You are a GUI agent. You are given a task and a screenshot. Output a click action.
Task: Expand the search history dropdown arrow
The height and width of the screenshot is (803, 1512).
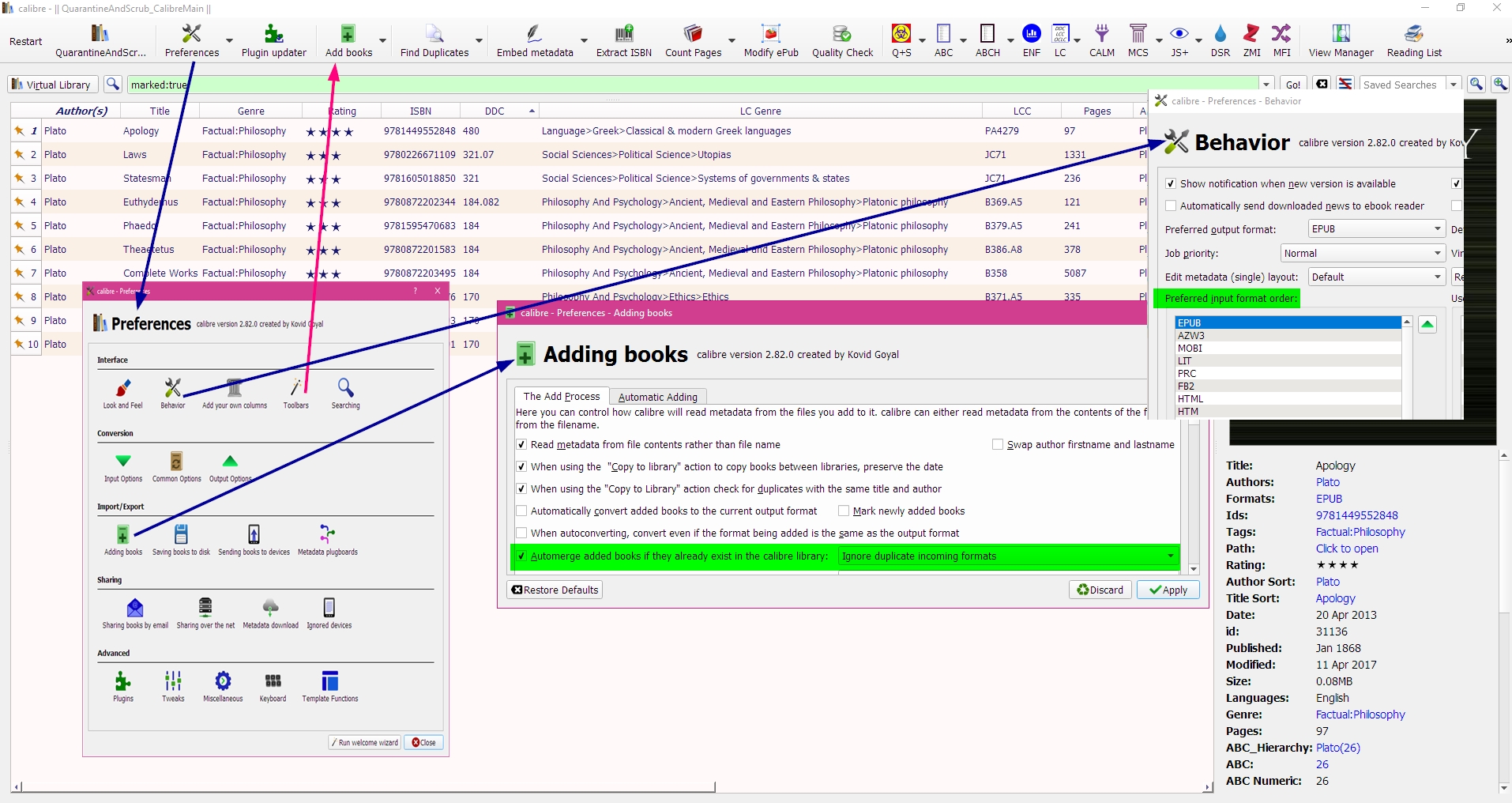1266,85
